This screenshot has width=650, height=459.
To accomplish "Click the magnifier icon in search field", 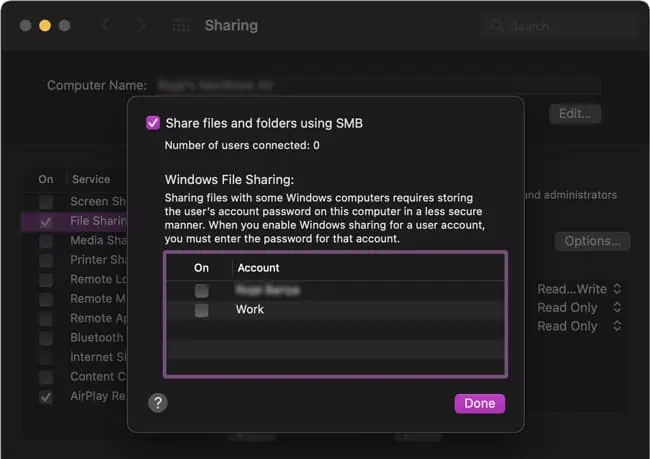I will coord(497,27).
